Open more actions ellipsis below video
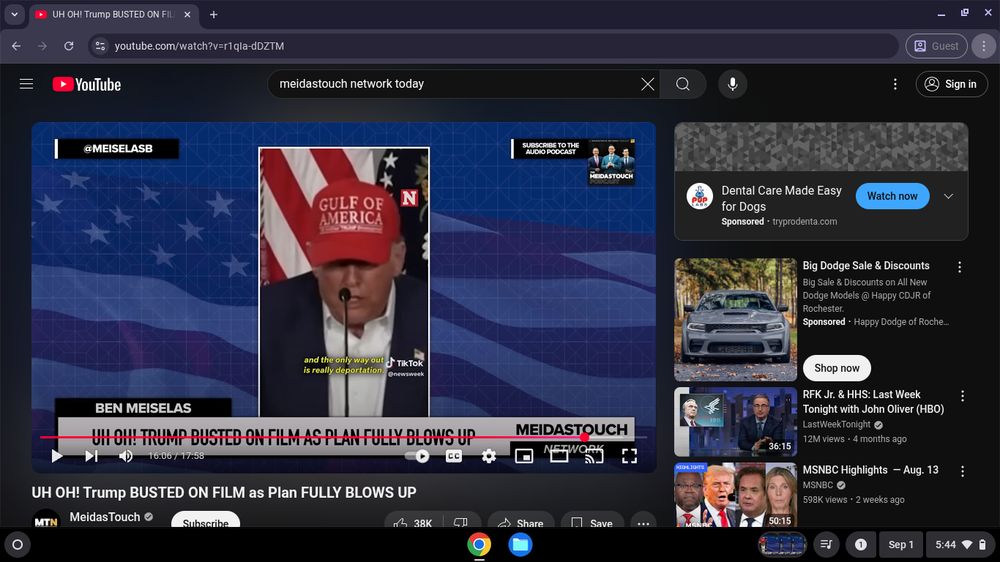The height and width of the screenshot is (562, 1000). [x=643, y=522]
